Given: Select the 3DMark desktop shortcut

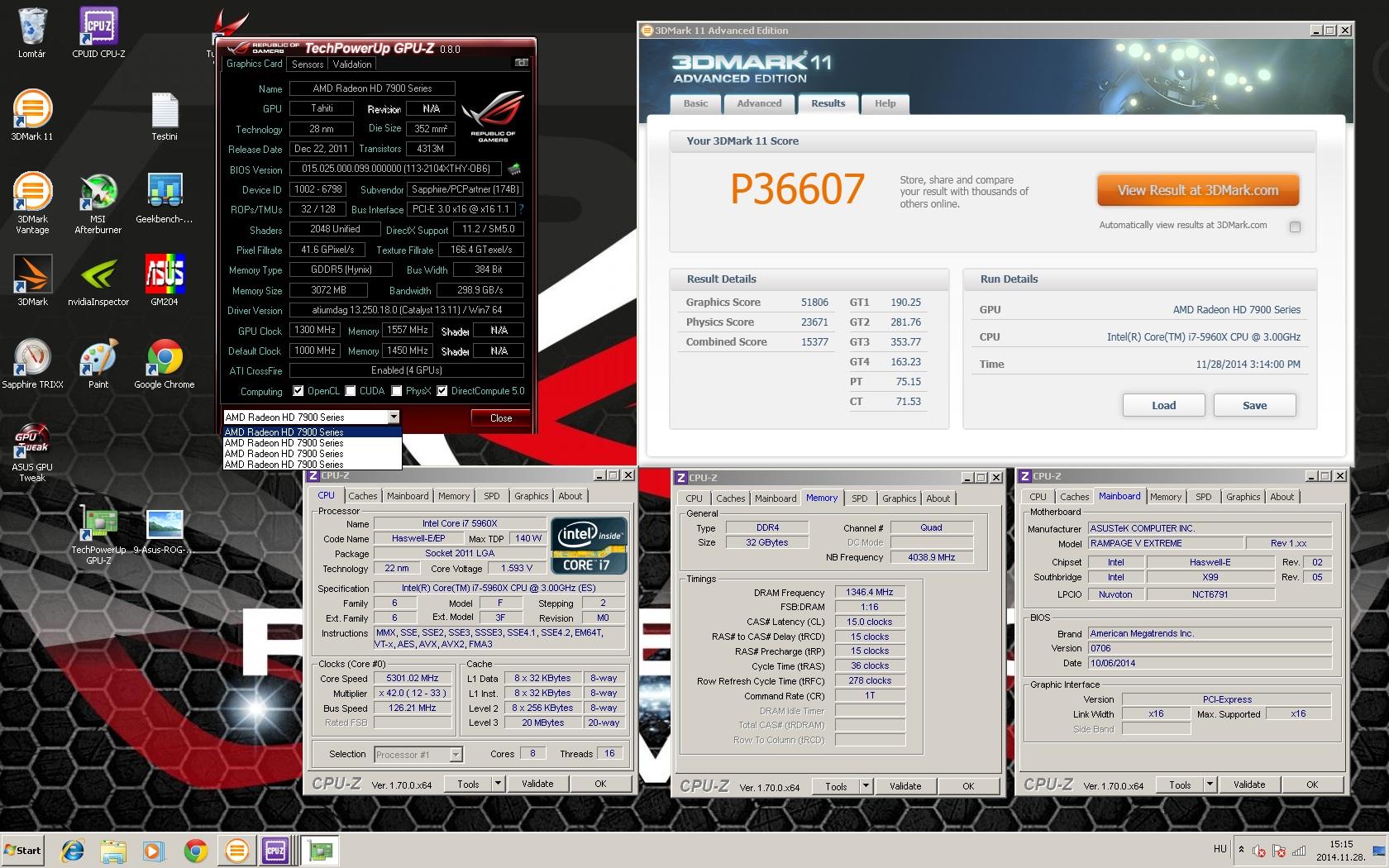Looking at the screenshot, I should coord(32,280).
